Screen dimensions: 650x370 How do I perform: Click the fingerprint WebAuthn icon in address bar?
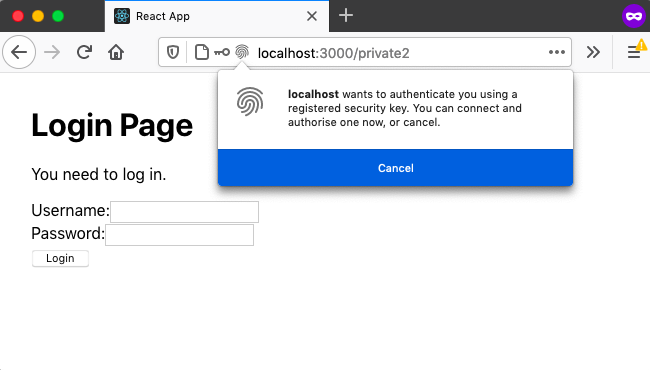click(x=242, y=52)
